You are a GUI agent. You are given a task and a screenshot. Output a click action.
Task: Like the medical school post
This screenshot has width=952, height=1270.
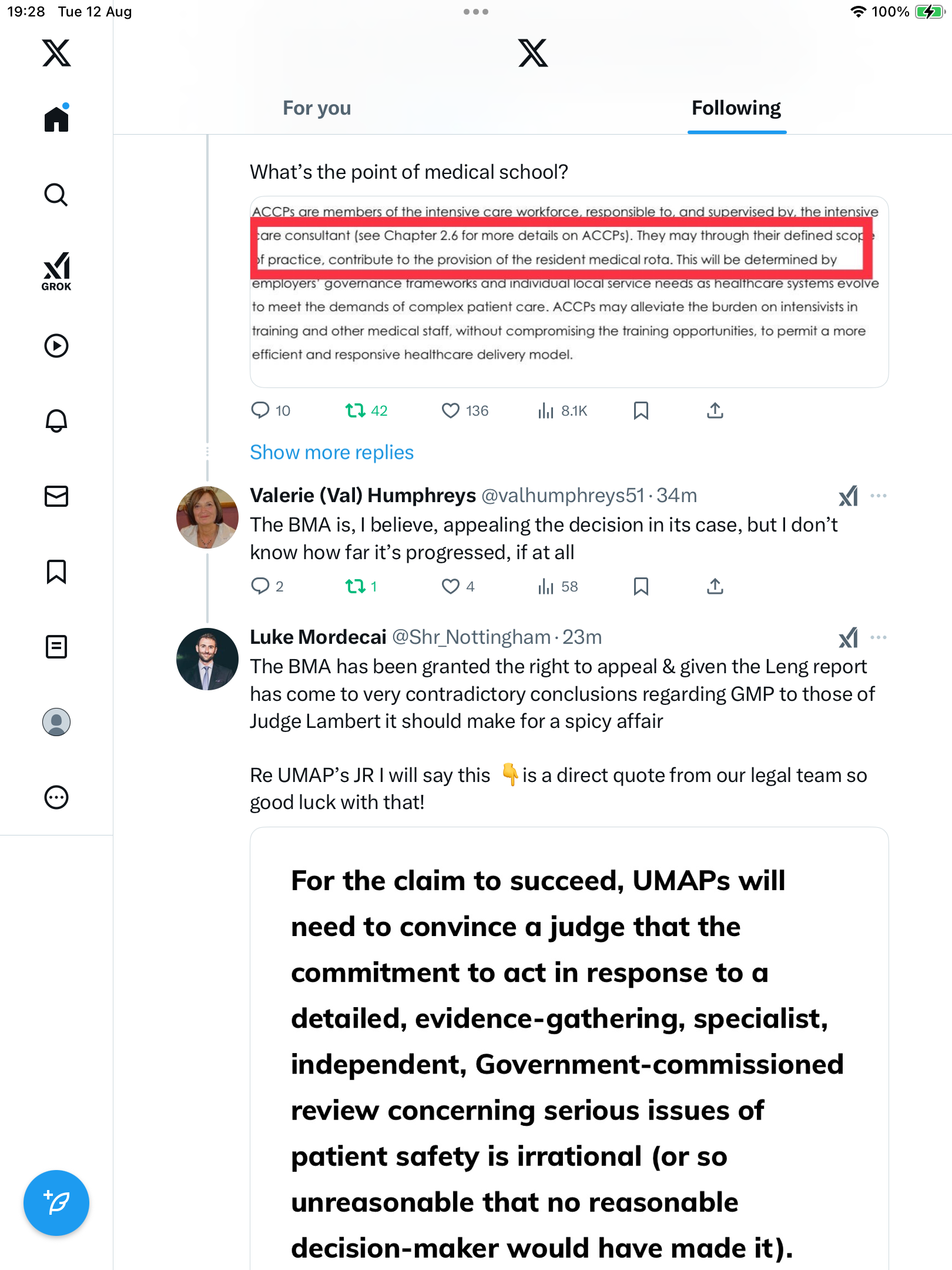click(451, 410)
